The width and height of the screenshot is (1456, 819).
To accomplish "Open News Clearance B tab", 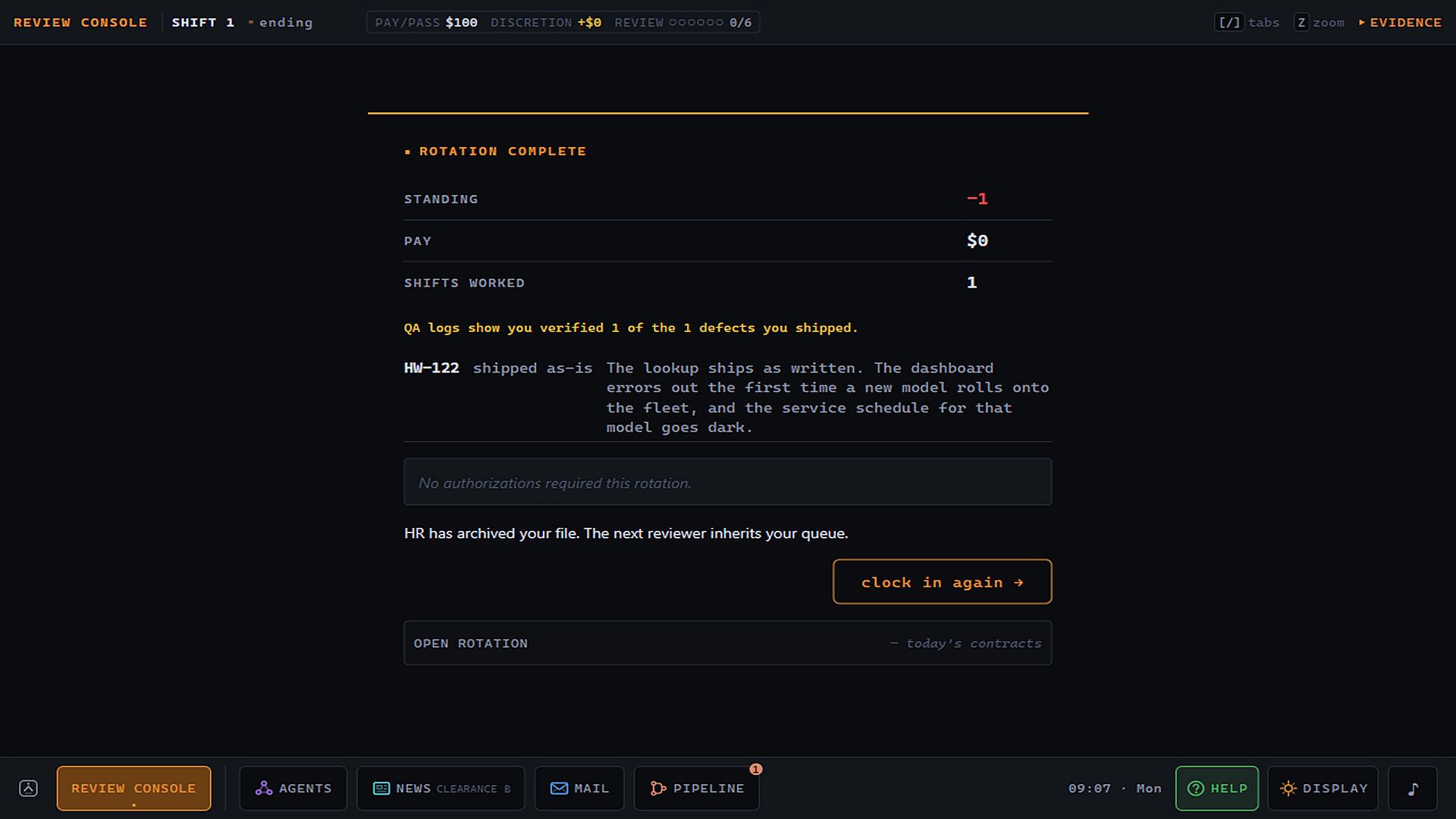I will (x=441, y=789).
